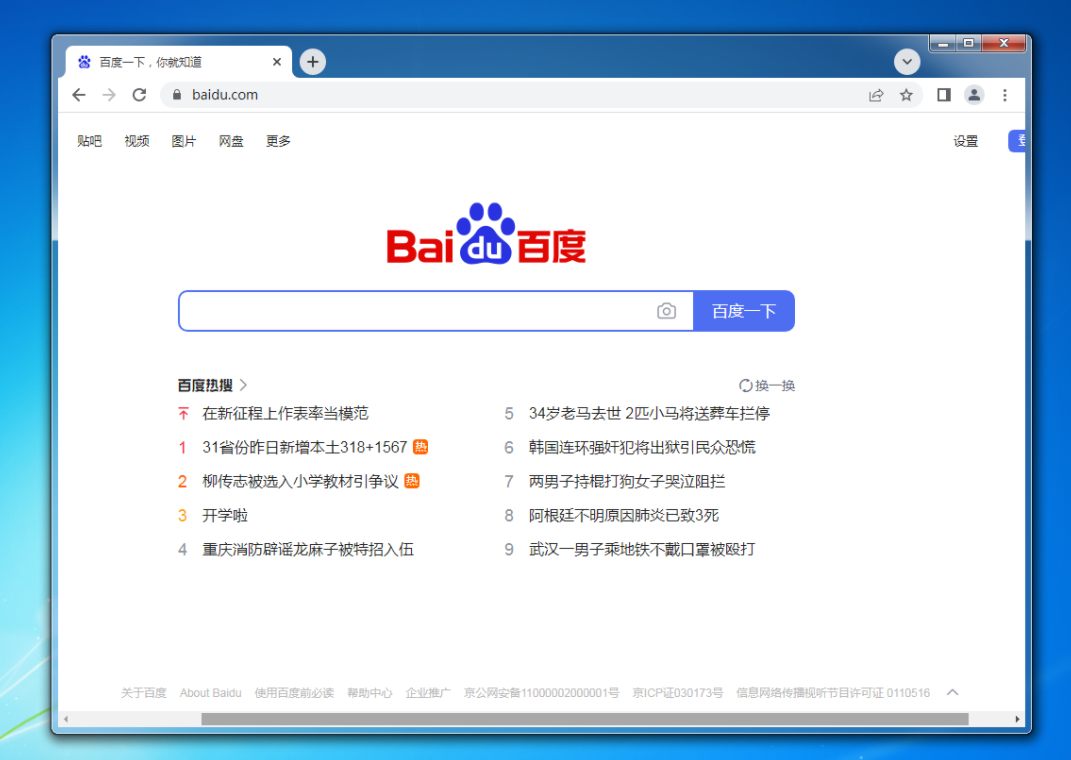This screenshot has width=1071, height=760.
Task: Maximize the browser window
Action: 969,43
